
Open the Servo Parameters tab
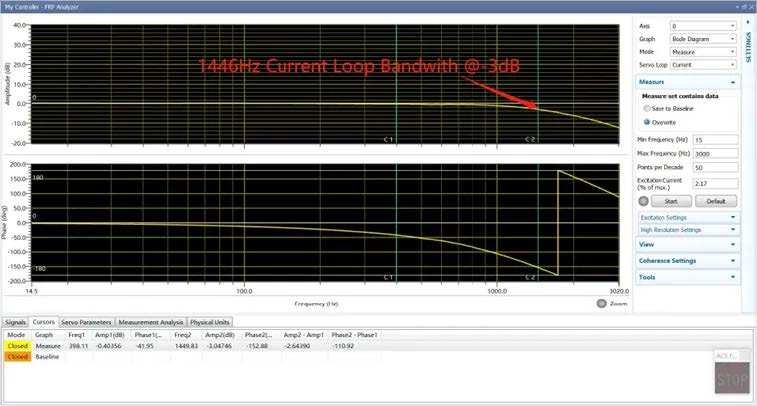(x=86, y=322)
